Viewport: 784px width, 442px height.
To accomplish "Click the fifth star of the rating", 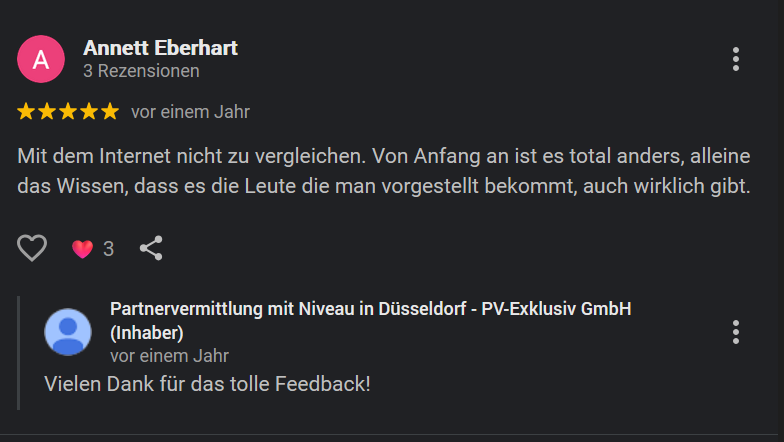I will [x=110, y=112].
